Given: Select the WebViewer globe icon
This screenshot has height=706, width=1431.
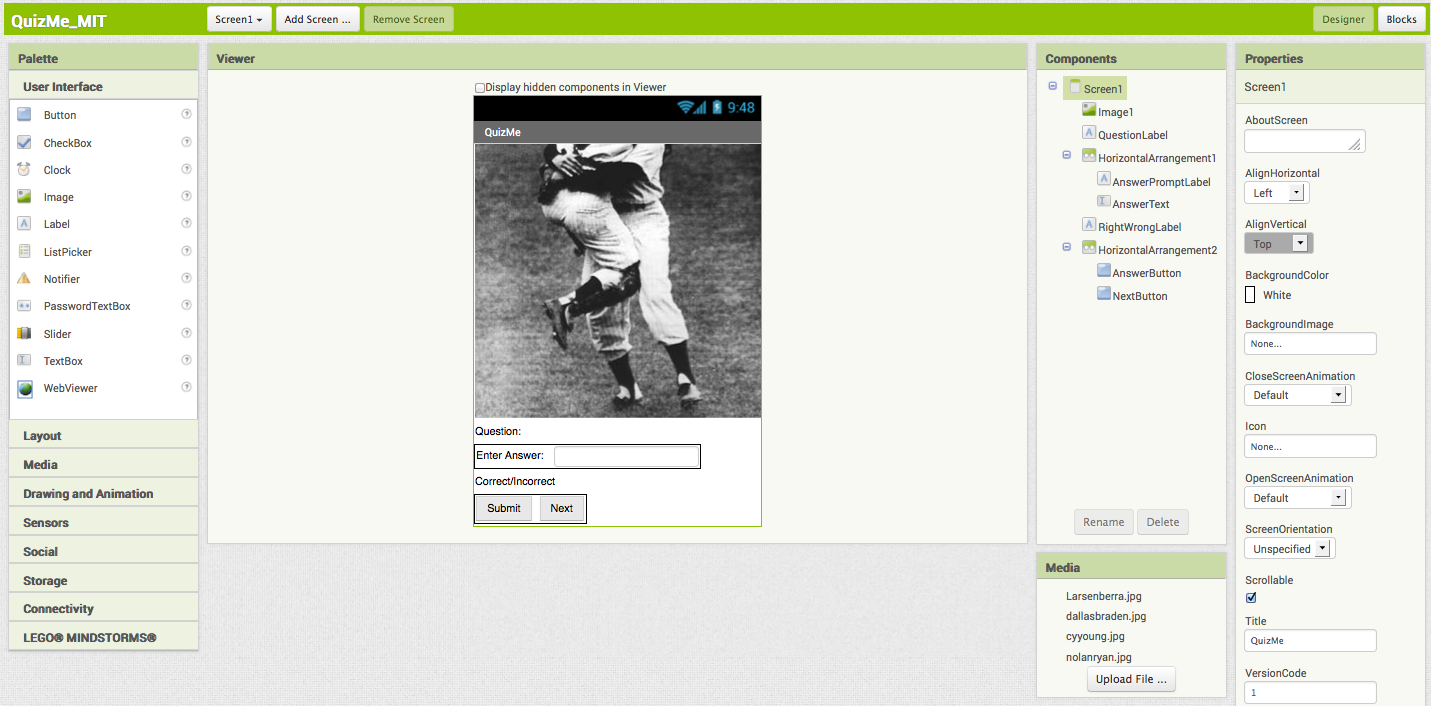Looking at the screenshot, I should [x=24, y=388].
